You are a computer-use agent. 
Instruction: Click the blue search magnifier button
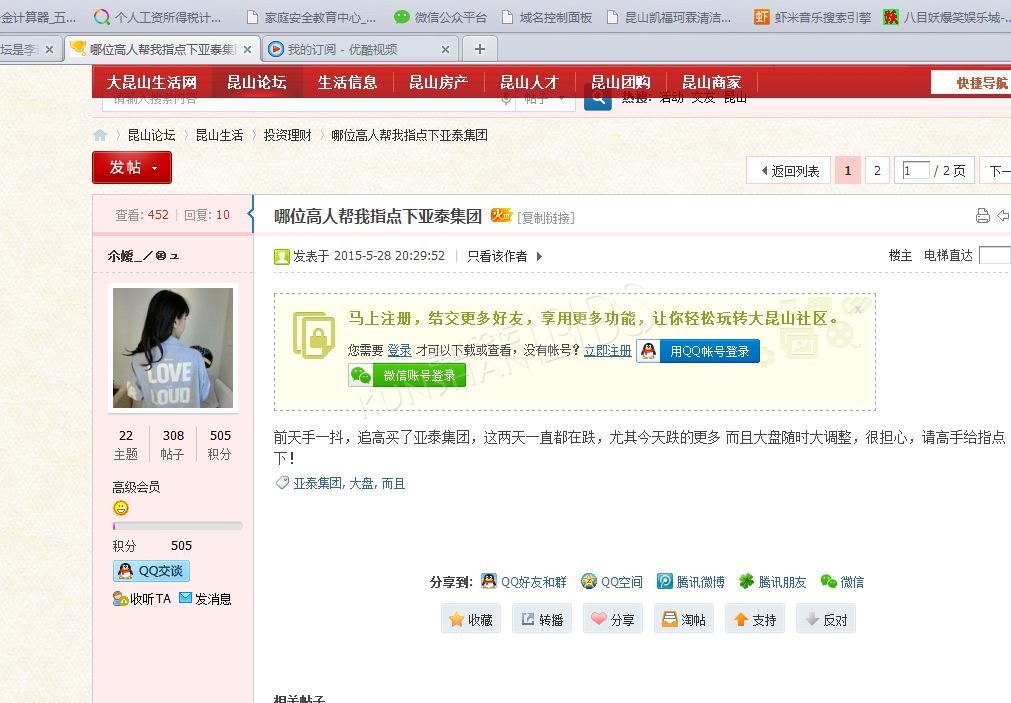tap(598, 99)
